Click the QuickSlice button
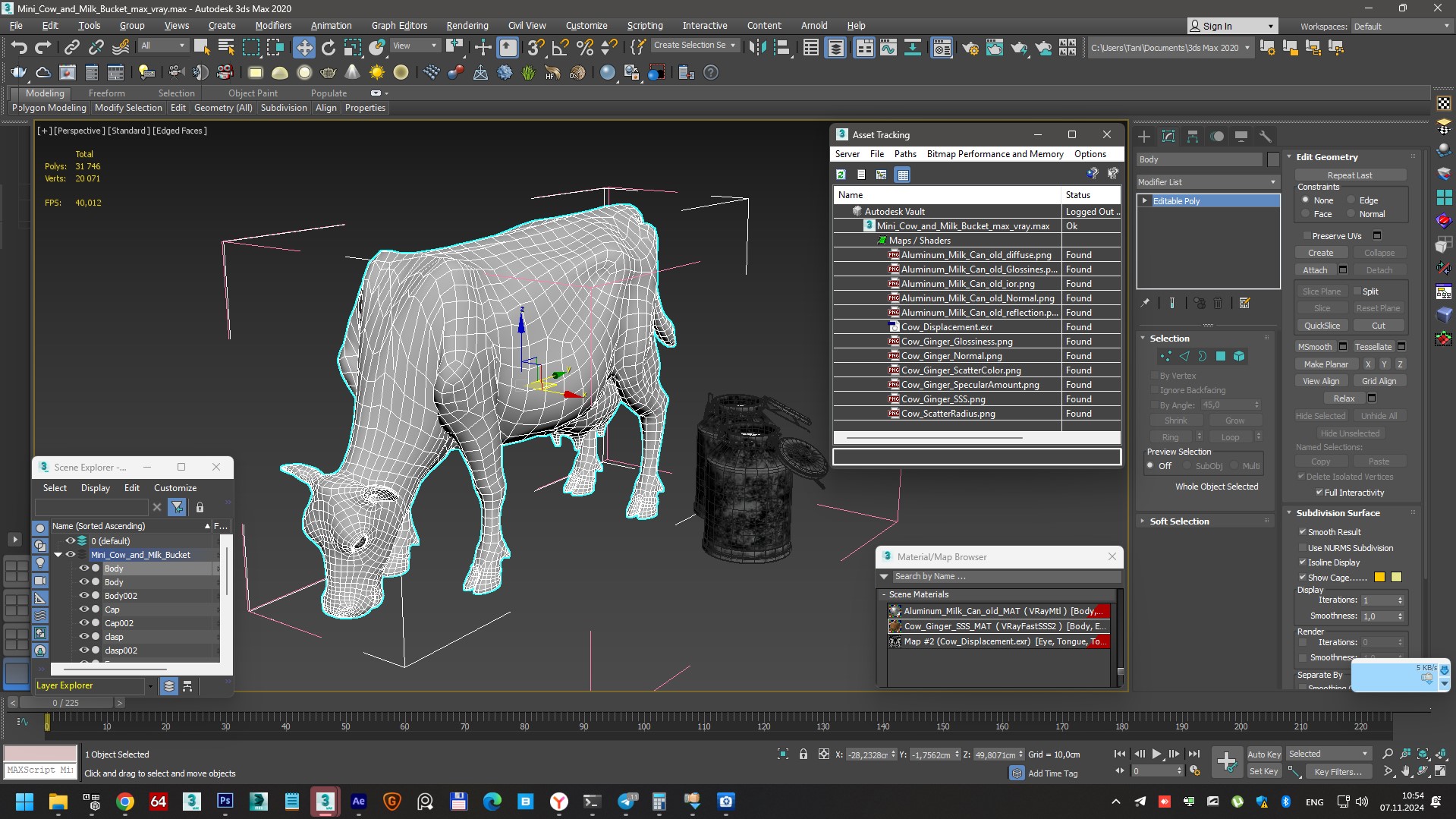The height and width of the screenshot is (819, 1456). tap(1322, 326)
